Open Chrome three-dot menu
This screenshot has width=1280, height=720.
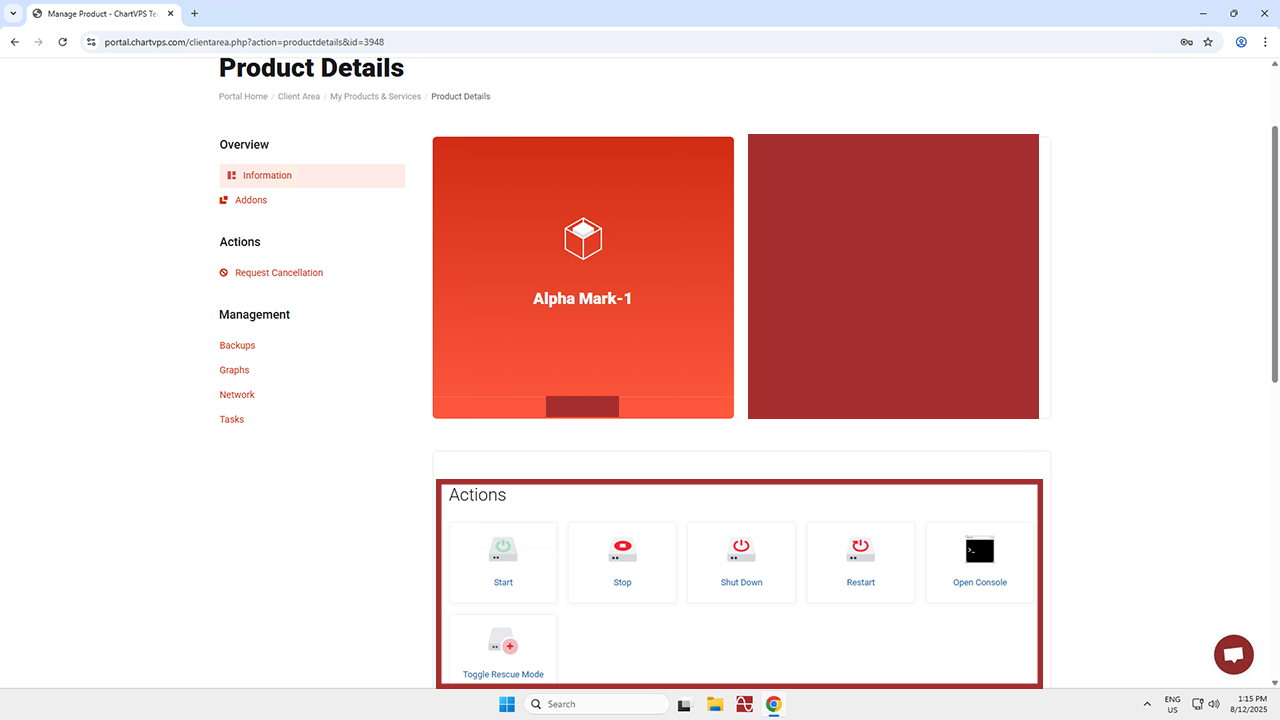[1264, 42]
